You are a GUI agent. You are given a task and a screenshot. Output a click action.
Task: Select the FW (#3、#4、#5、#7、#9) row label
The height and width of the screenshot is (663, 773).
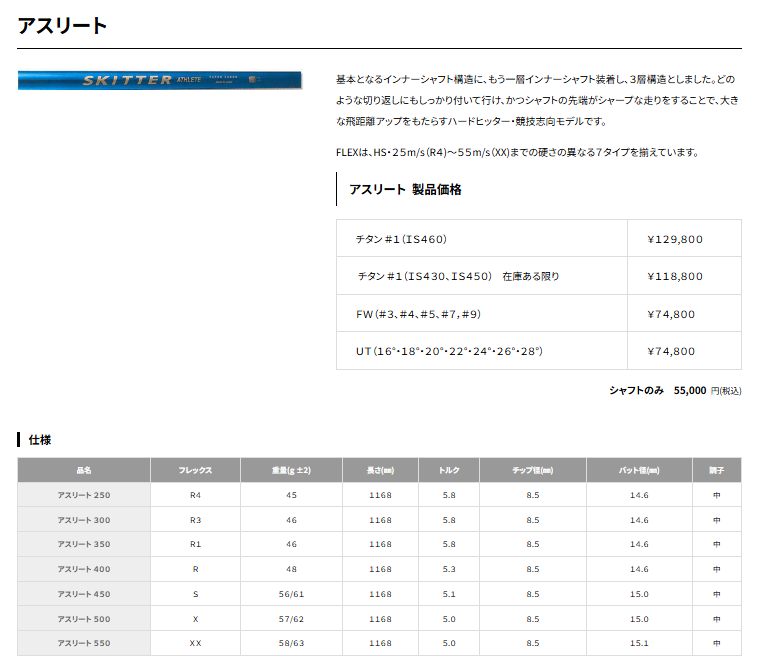[x=418, y=314]
